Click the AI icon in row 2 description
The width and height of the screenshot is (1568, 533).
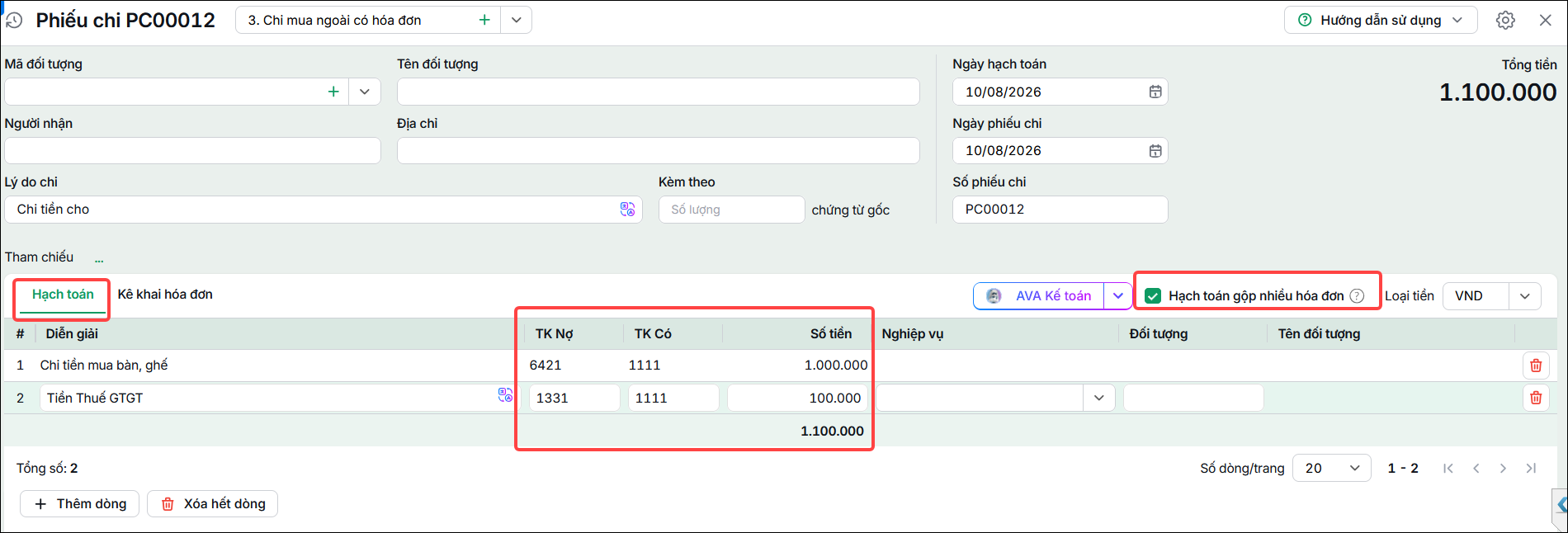coord(505,395)
